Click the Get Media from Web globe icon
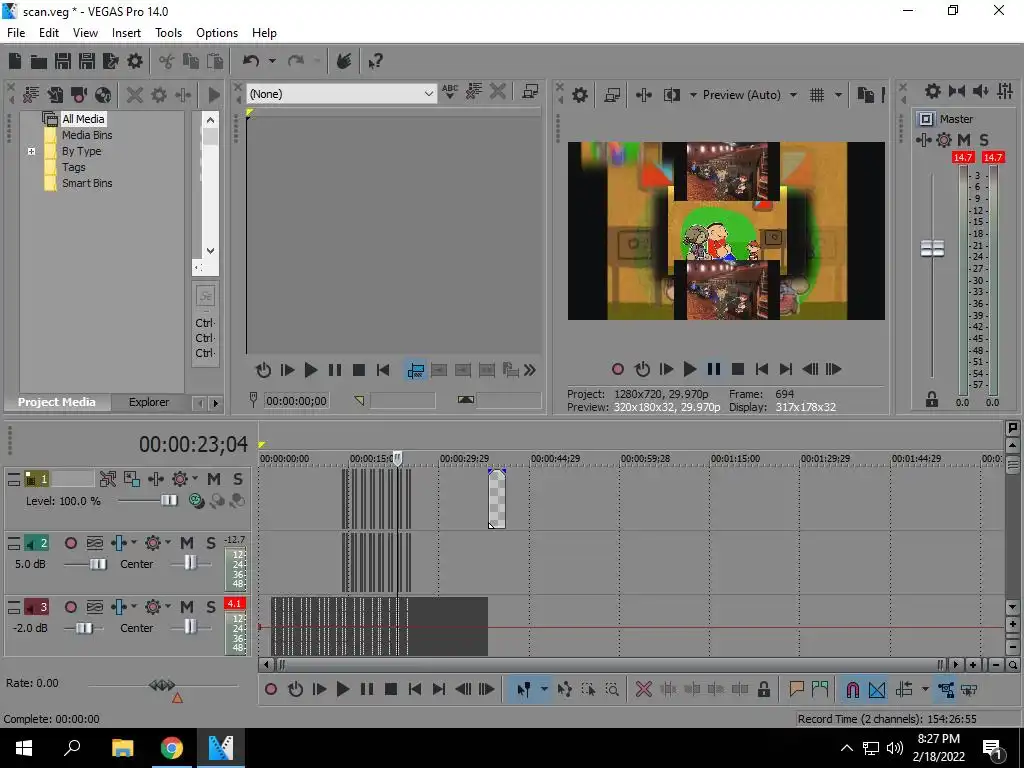Viewport: 1024px width, 768px height. [103, 95]
